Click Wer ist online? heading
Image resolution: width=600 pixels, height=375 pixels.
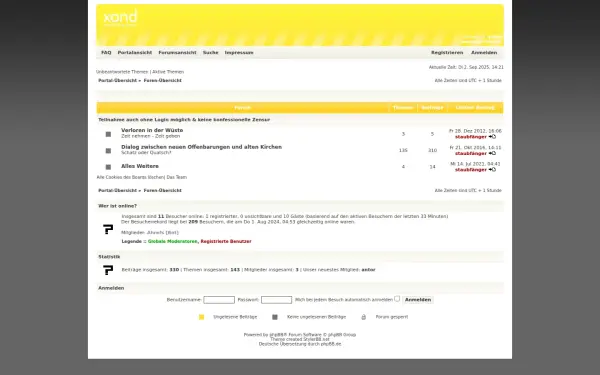(x=117, y=206)
